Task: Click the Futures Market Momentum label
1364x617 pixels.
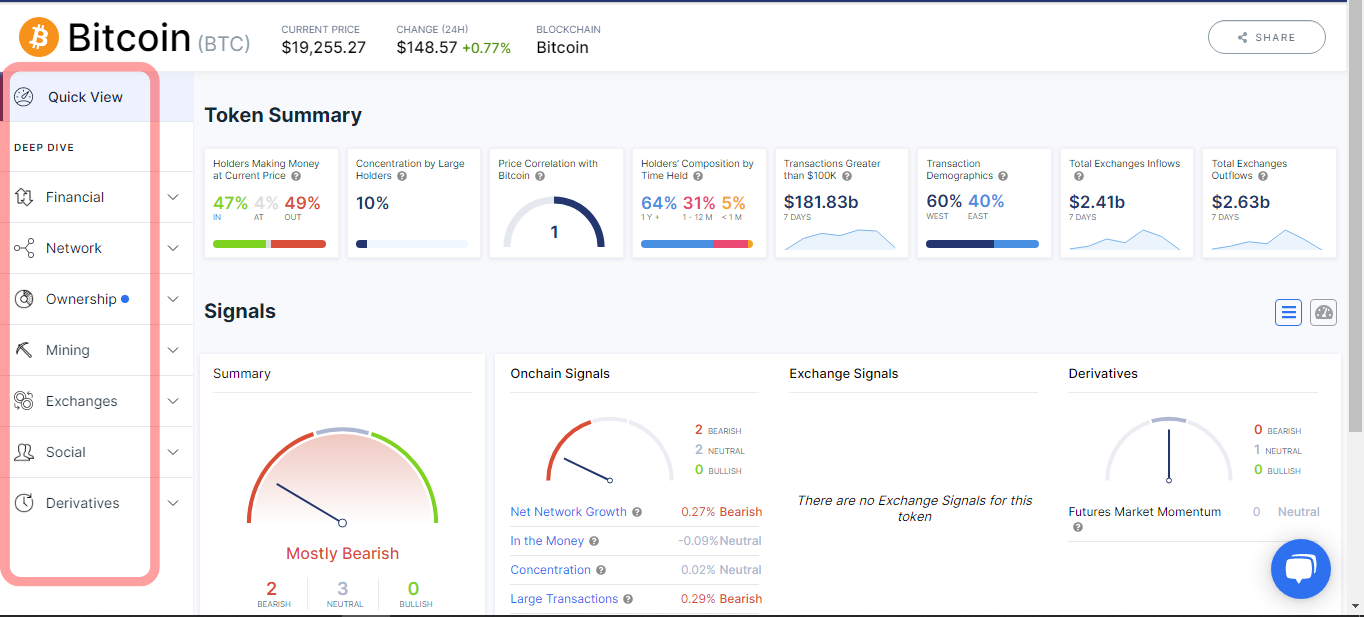Action: [1144, 512]
